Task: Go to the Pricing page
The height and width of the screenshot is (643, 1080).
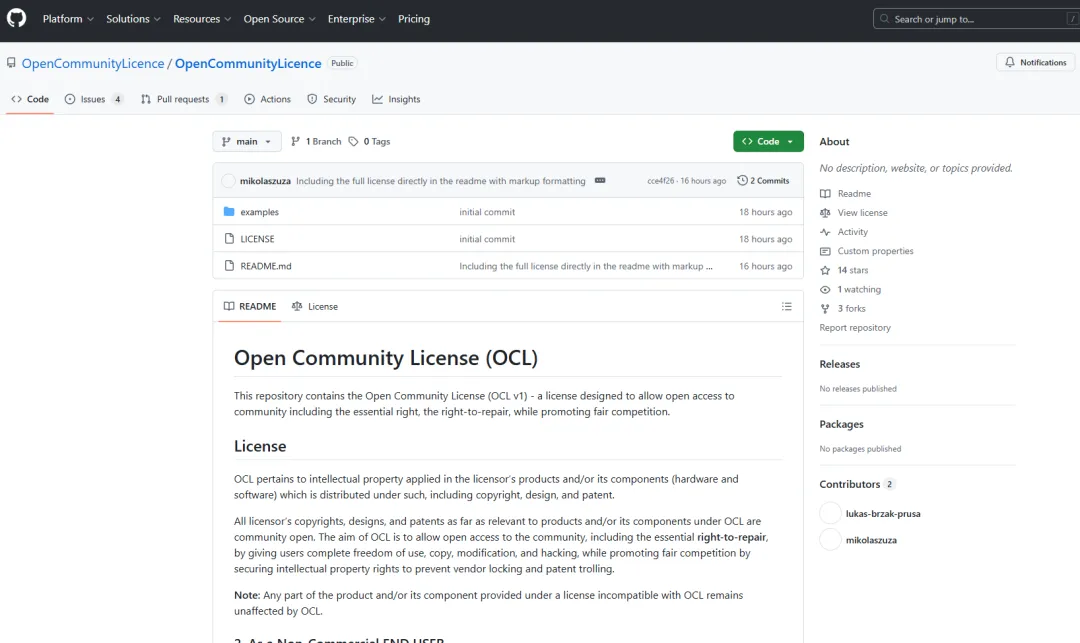Action: 413,19
